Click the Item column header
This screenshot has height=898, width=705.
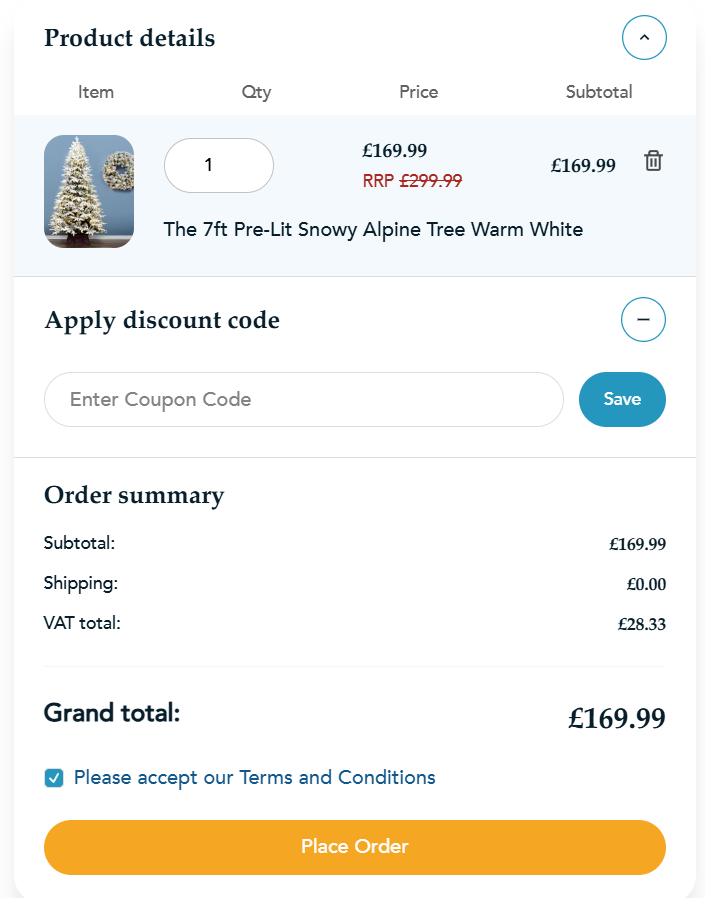(x=96, y=92)
